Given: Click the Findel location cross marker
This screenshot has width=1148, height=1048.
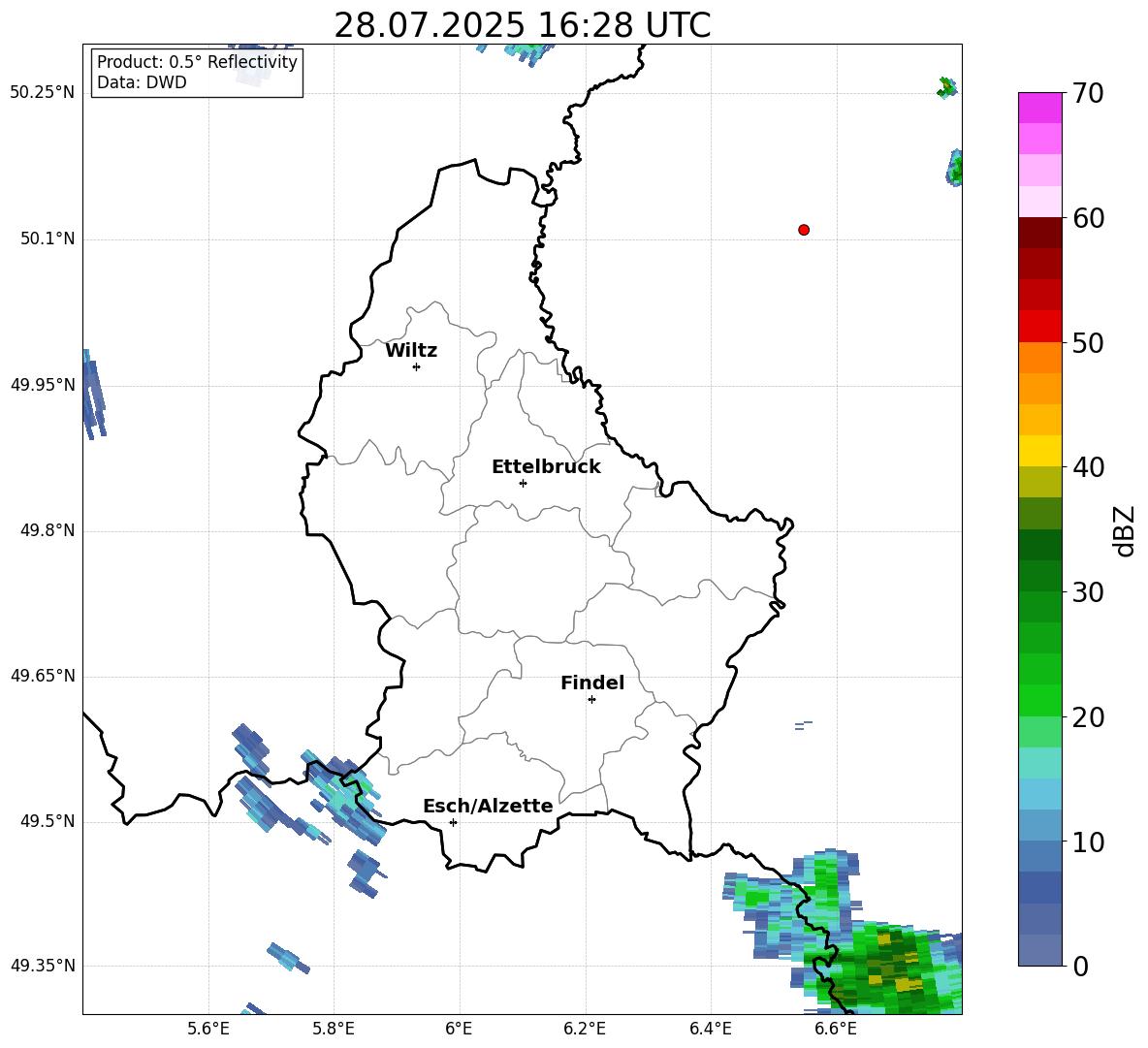Looking at the screenshot, I should (591, 700).
